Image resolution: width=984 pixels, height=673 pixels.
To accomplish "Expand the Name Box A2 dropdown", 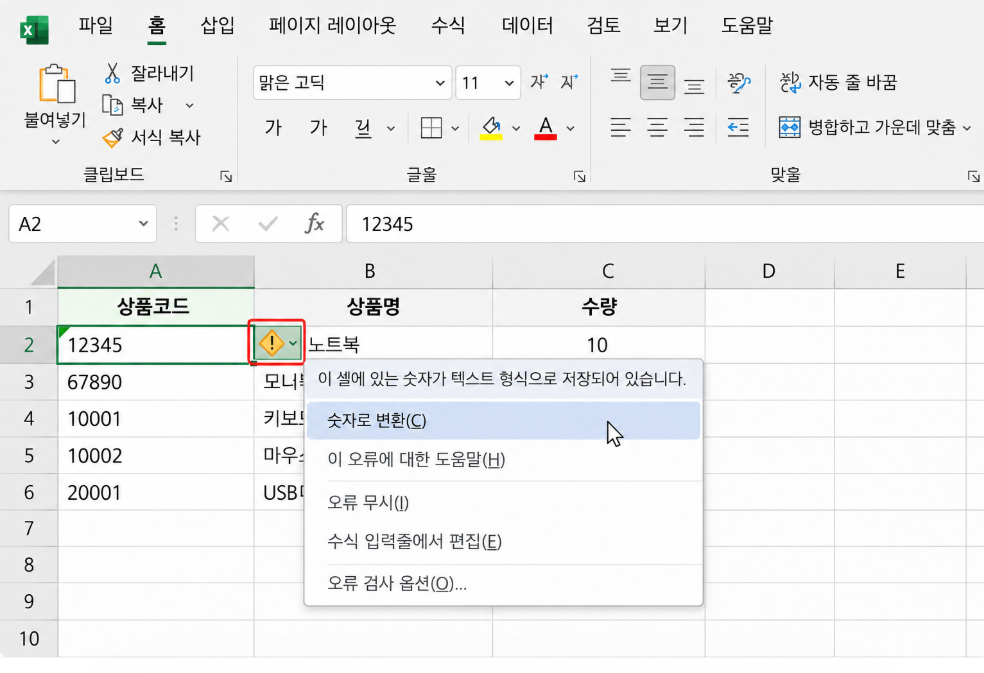I will tap(143, 223).
